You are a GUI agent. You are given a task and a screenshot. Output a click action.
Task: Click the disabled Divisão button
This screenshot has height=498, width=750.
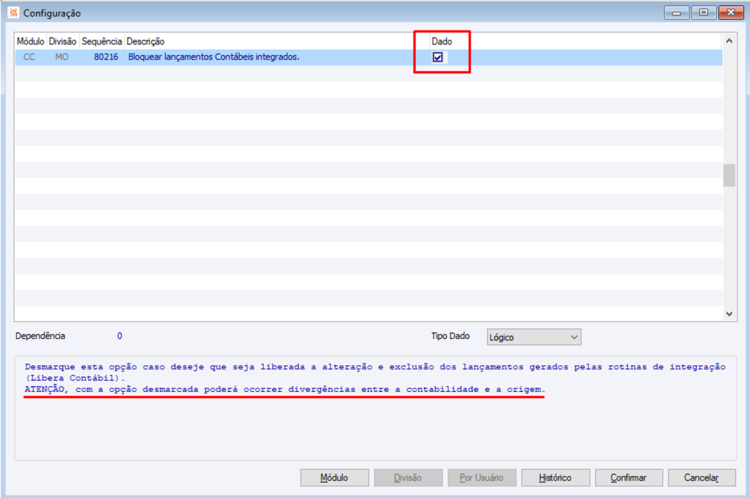click(x=408, y=477)
